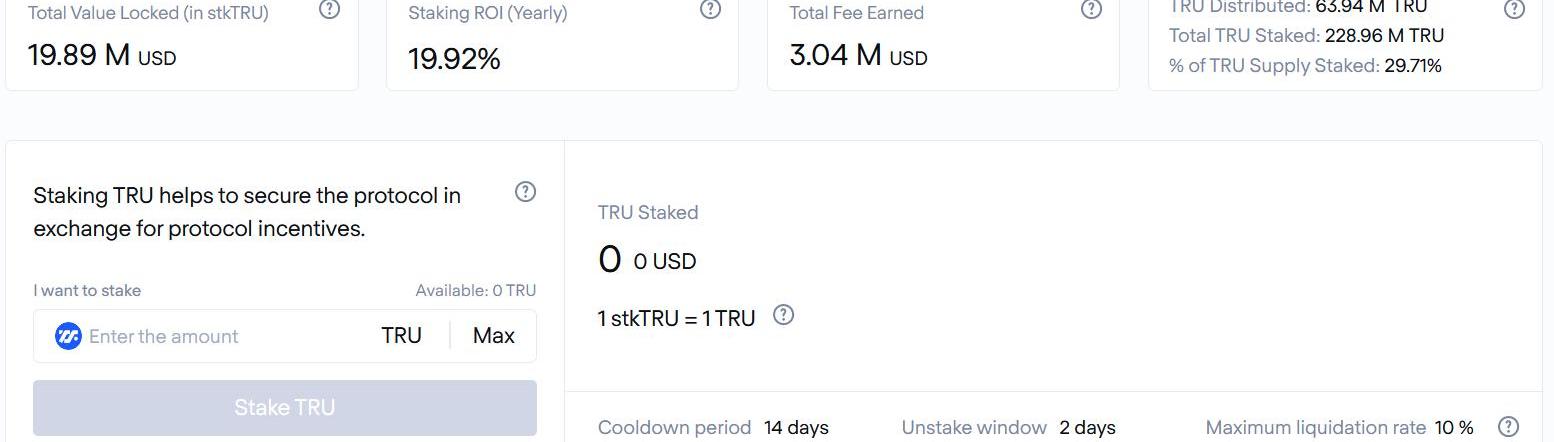
Task: Click the TRU currency label in stake input
Action: coord(401,336)
